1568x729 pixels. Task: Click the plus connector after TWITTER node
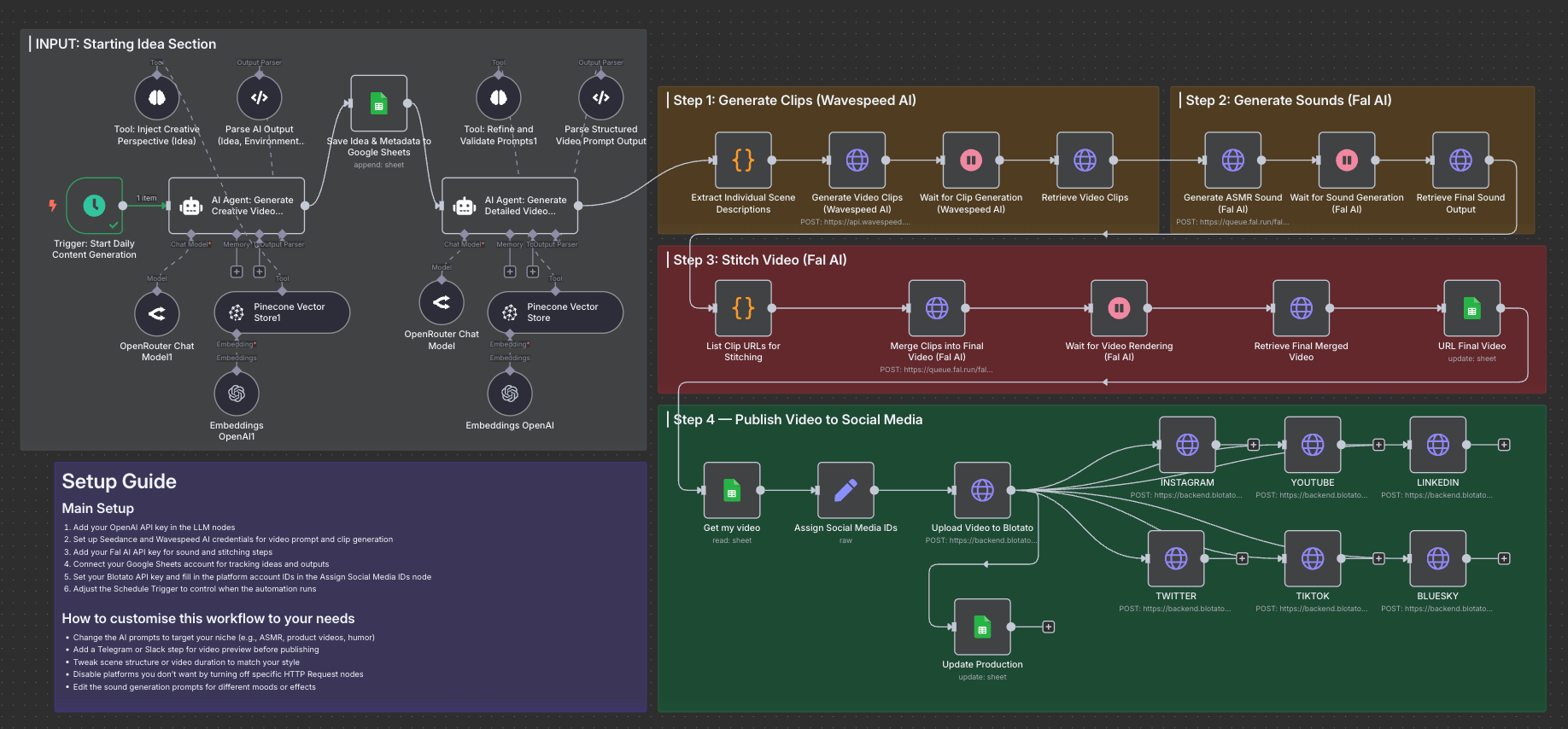tap(1242, 558)
